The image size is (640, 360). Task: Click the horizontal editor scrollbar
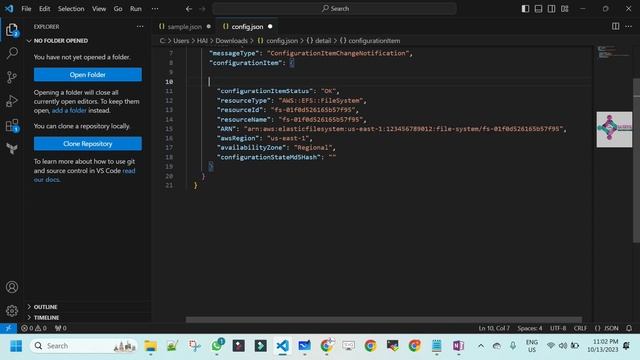click(x=384, y=320)
